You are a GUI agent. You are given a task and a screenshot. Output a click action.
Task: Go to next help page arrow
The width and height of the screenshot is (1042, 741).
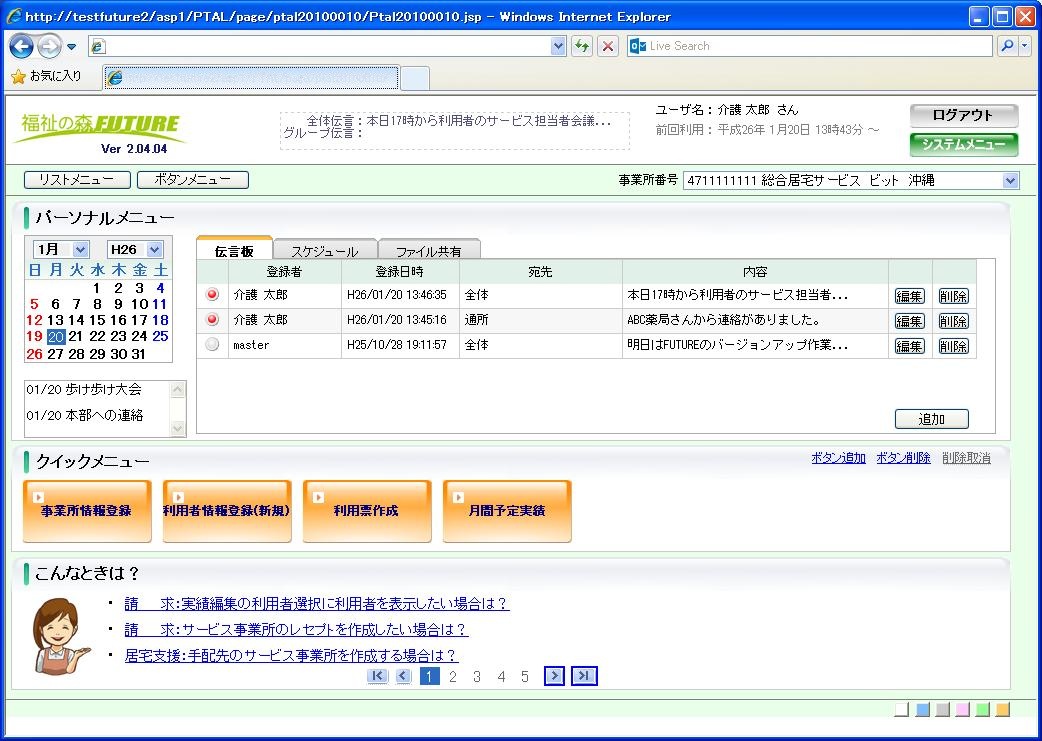click(x=554, y=676)
